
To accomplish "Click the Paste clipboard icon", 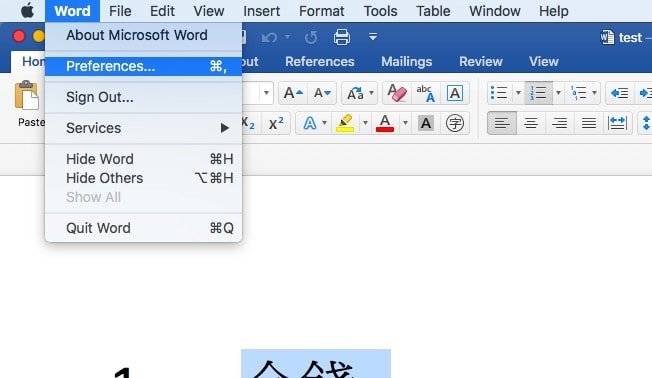I will click(26, 96).
